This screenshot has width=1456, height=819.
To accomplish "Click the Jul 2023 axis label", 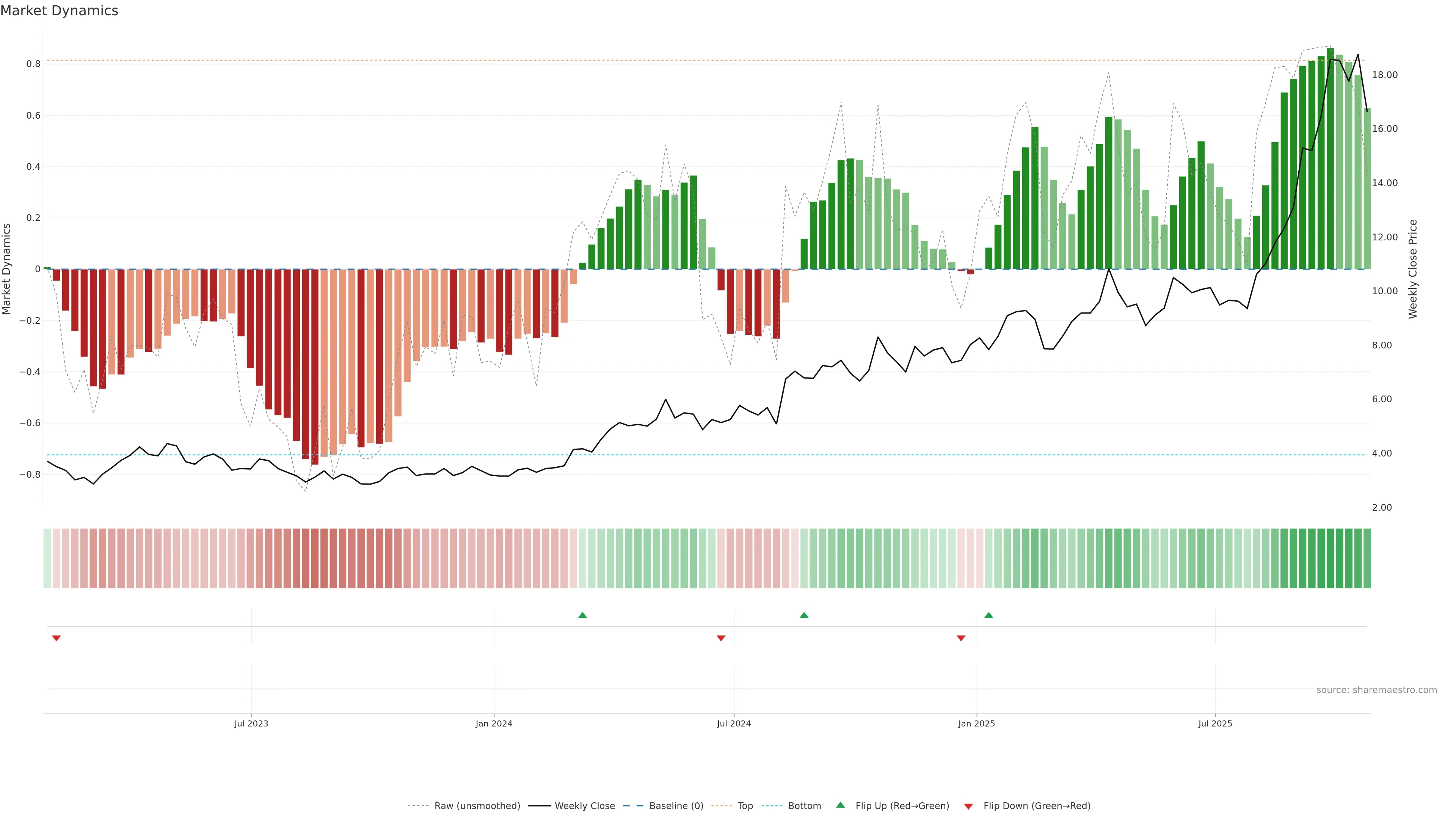I will click(251, 723).
